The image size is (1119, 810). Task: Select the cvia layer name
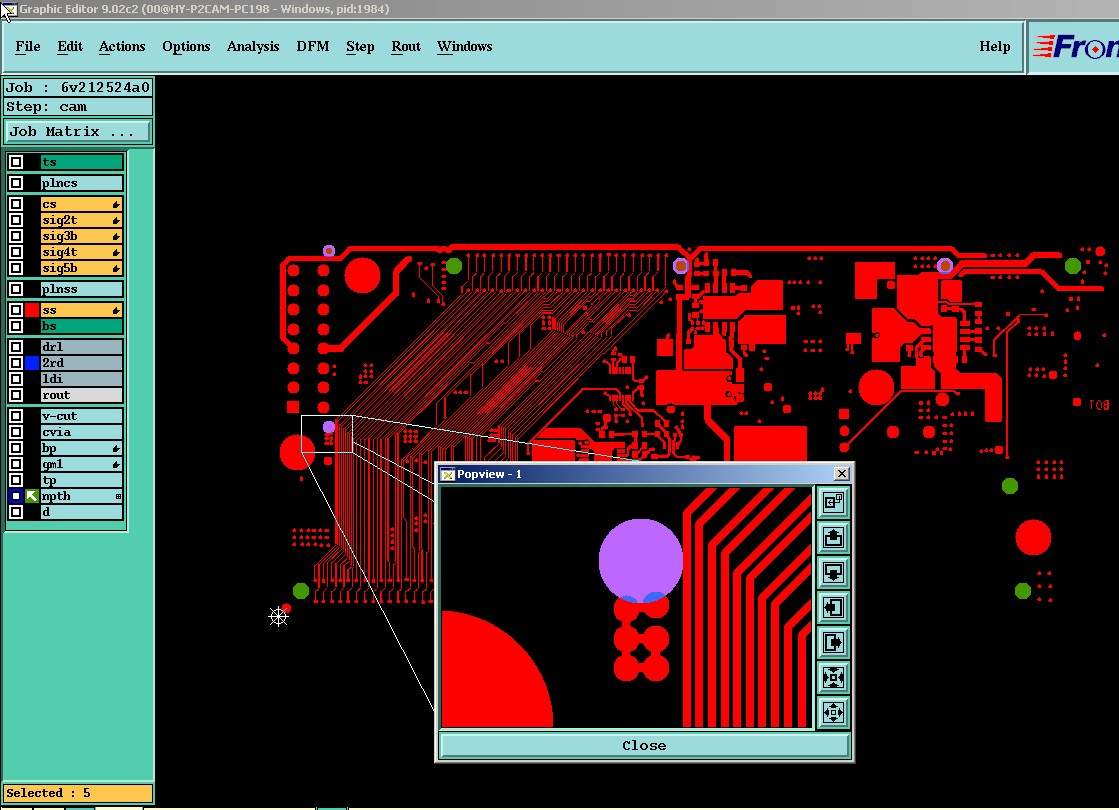[81, 432]
